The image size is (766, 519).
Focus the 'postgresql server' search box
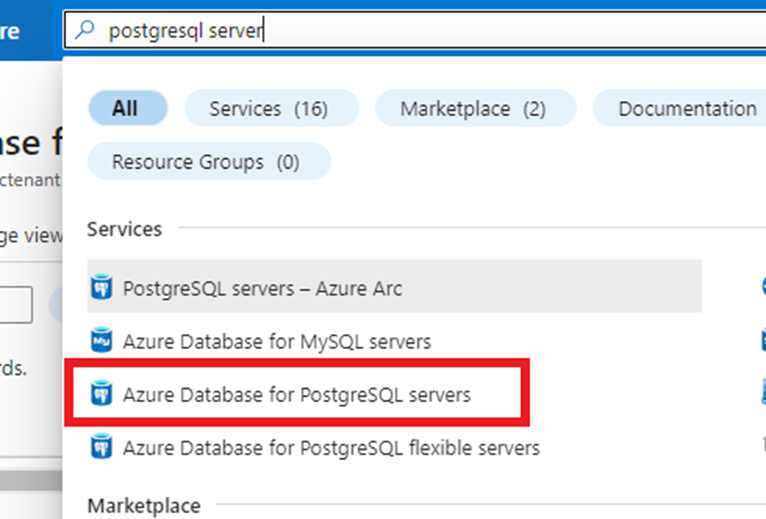[415, 30]
